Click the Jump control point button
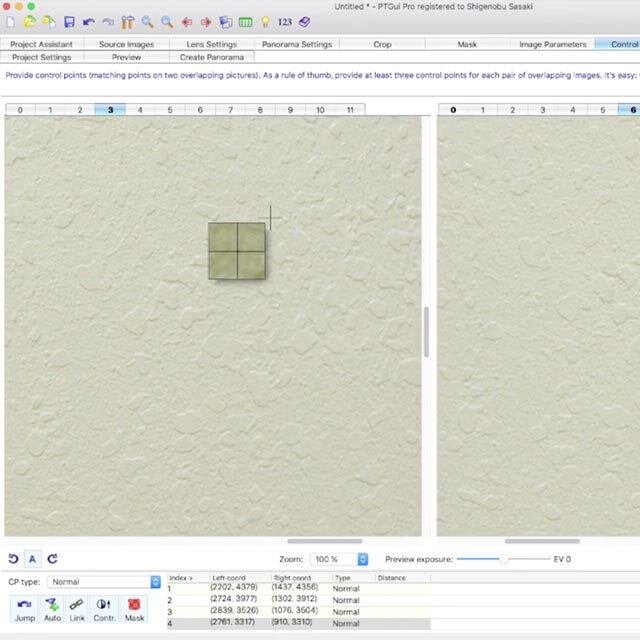This screenshot has width=640, height=640. coord(25,609)
